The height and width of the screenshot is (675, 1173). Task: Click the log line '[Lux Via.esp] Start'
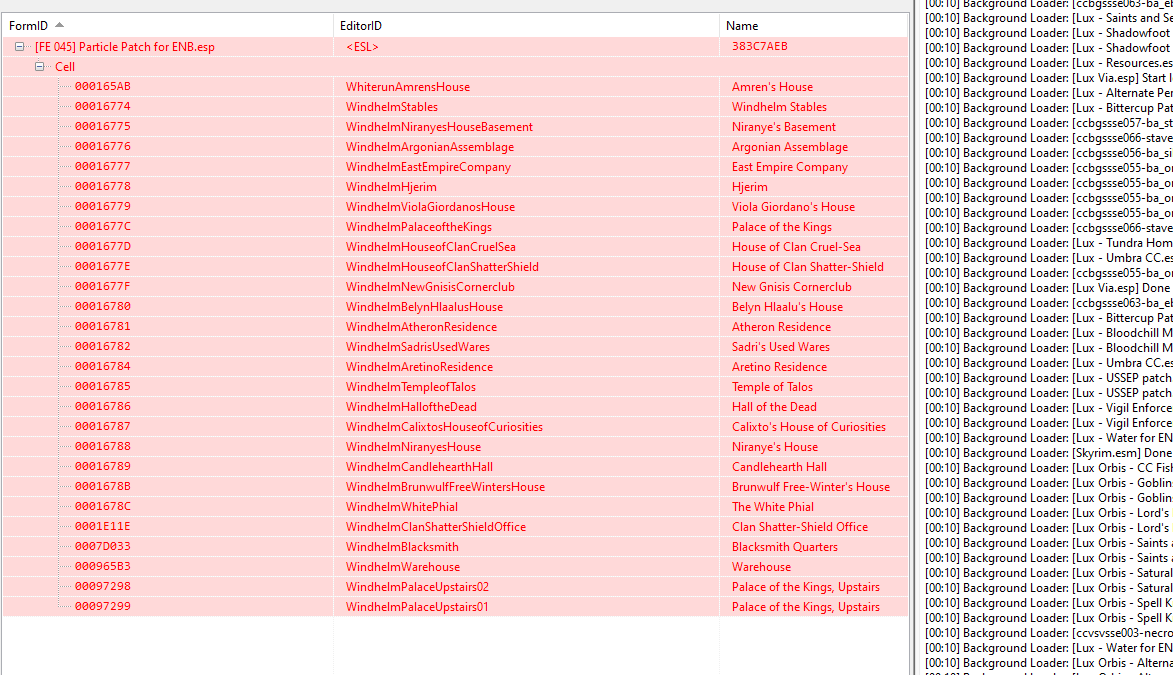point(1048,78)
